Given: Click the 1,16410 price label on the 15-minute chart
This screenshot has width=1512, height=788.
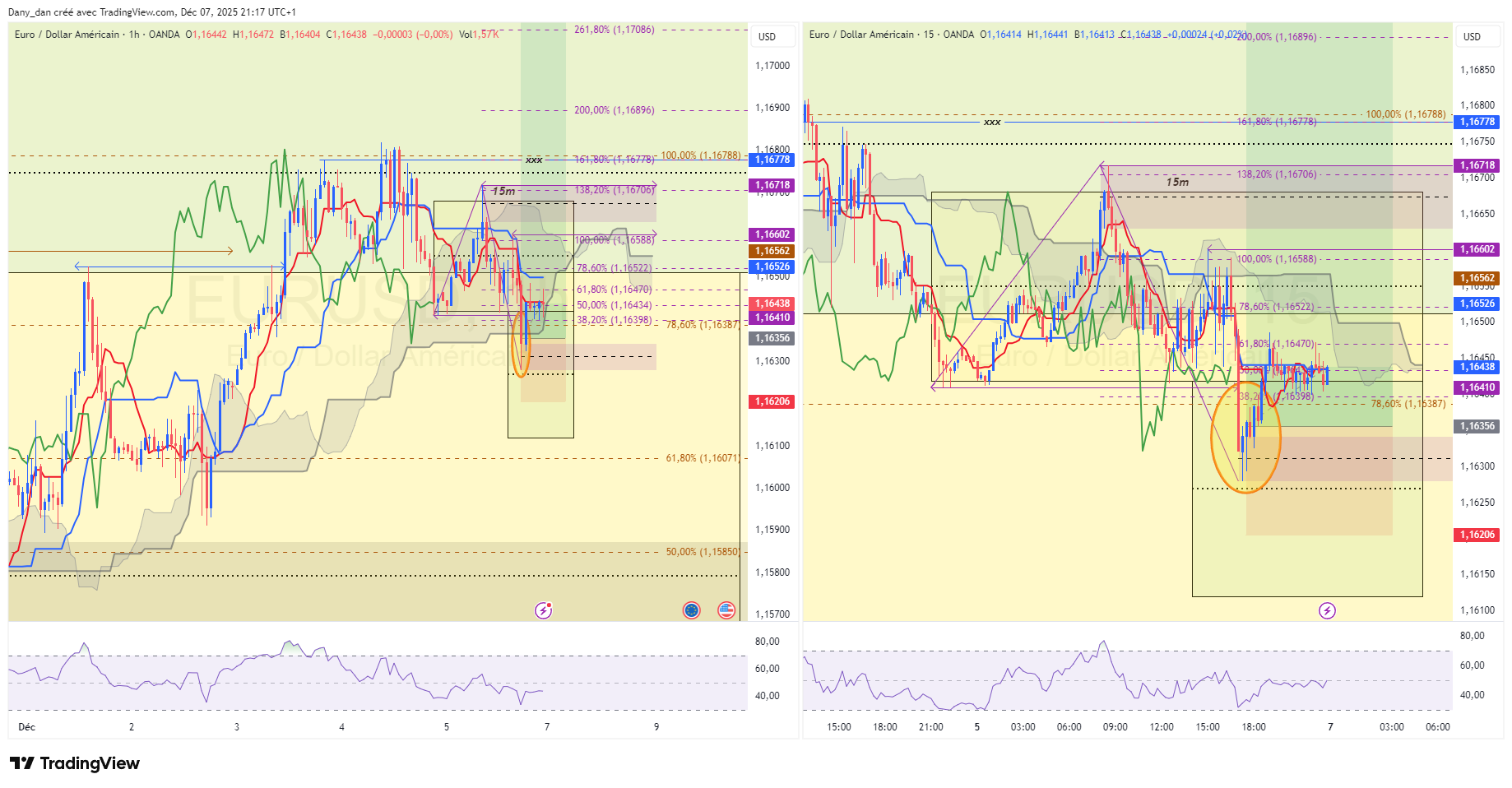Looking at the screenshot, I should click(x=1477, y=387).
